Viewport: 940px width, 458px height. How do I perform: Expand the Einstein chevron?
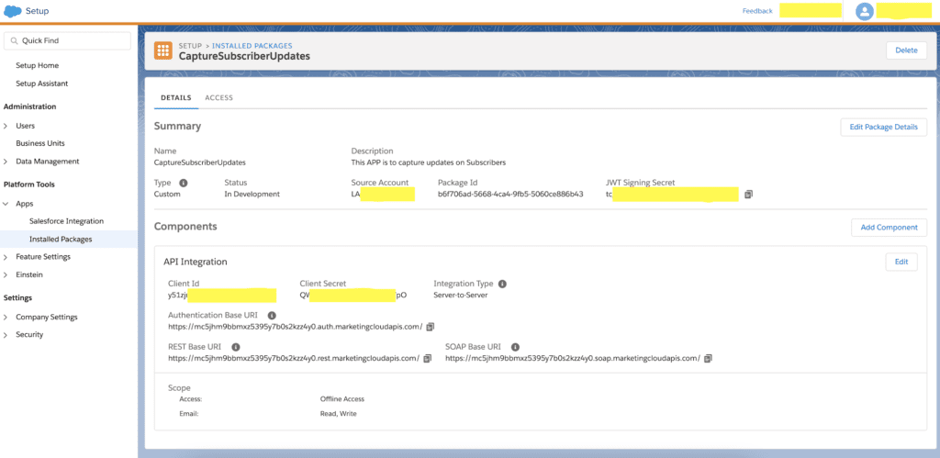pos(6,275)
